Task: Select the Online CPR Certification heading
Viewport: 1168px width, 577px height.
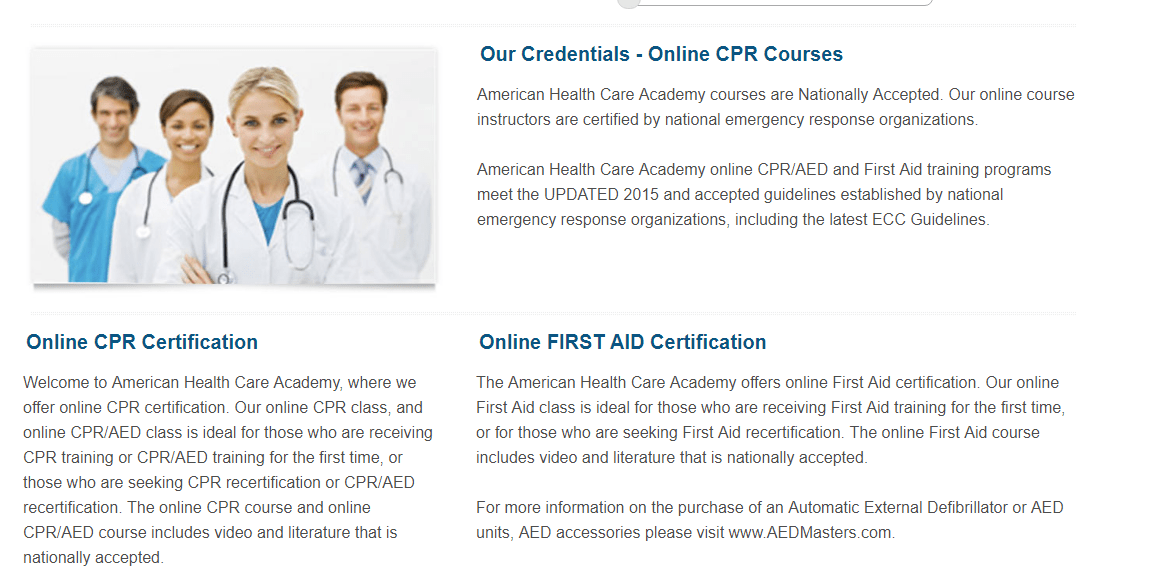Action: click(x=142, y=342)
